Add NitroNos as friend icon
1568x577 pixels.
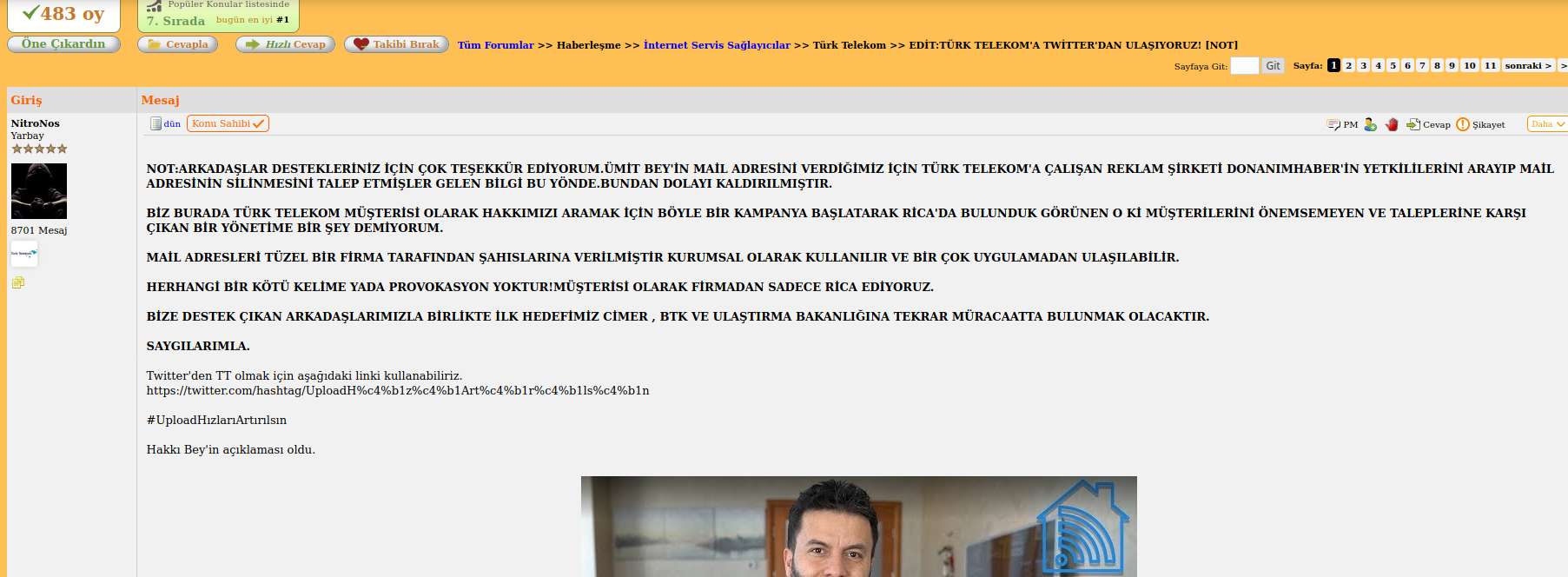pos(1370,124)
